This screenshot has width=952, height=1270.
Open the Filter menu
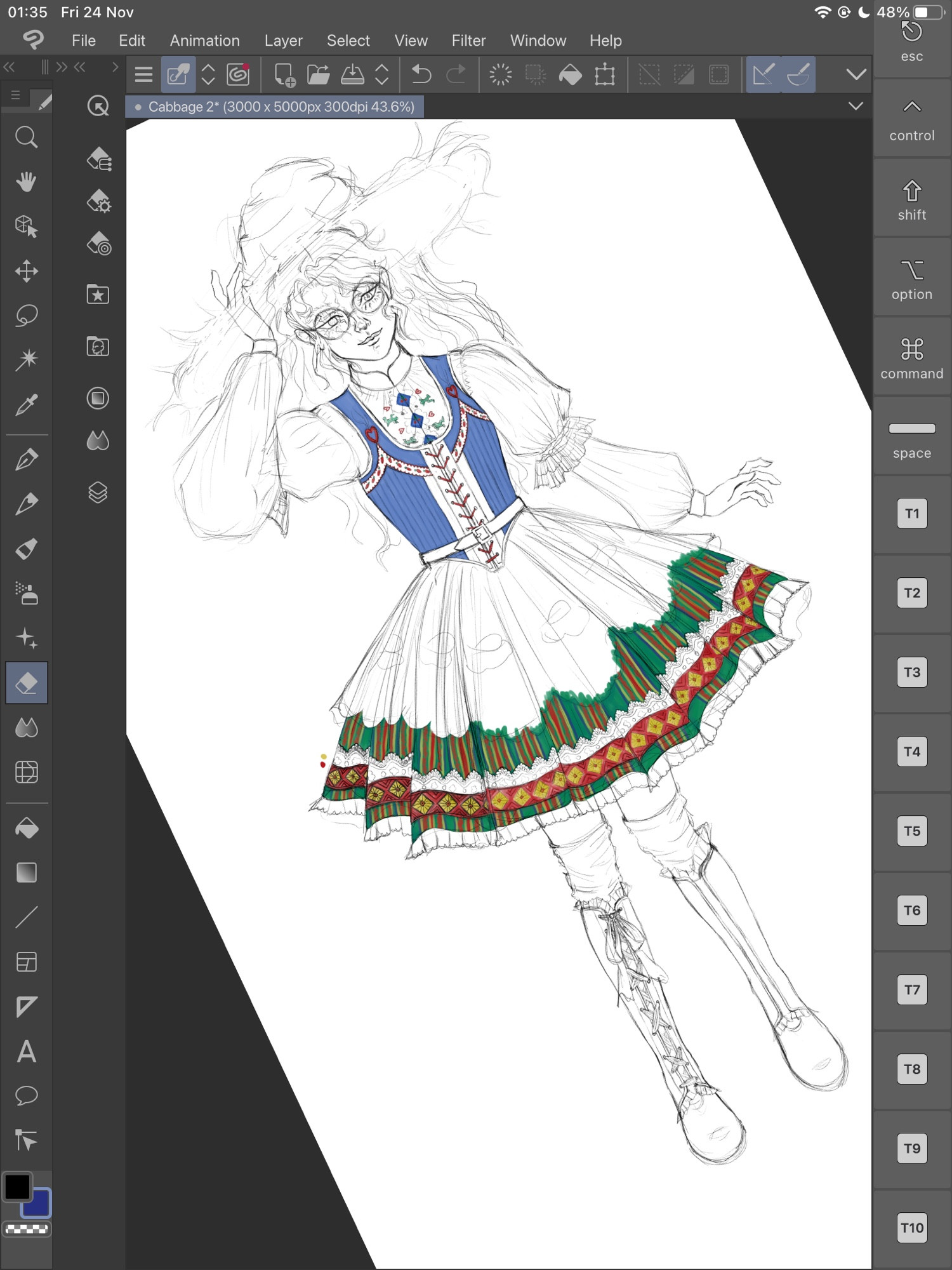click(x=468, y=41)
